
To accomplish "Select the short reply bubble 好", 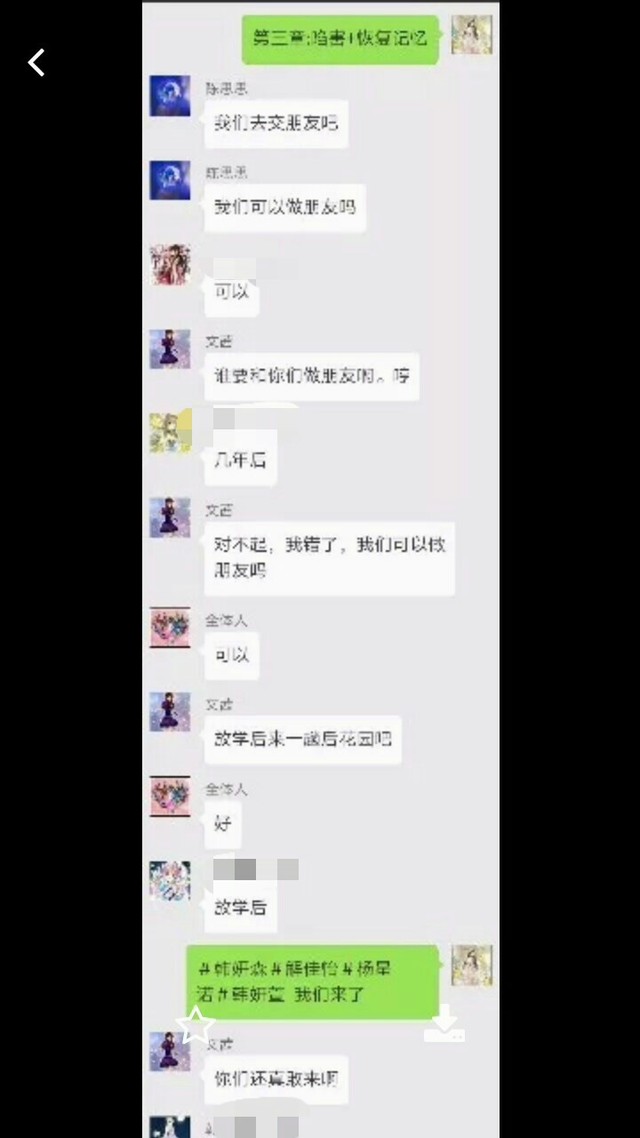I will click(x=223, y=824).
